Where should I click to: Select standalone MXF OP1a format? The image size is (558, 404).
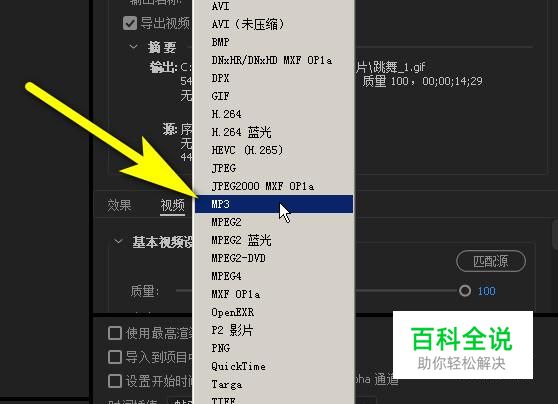(274, 294)
